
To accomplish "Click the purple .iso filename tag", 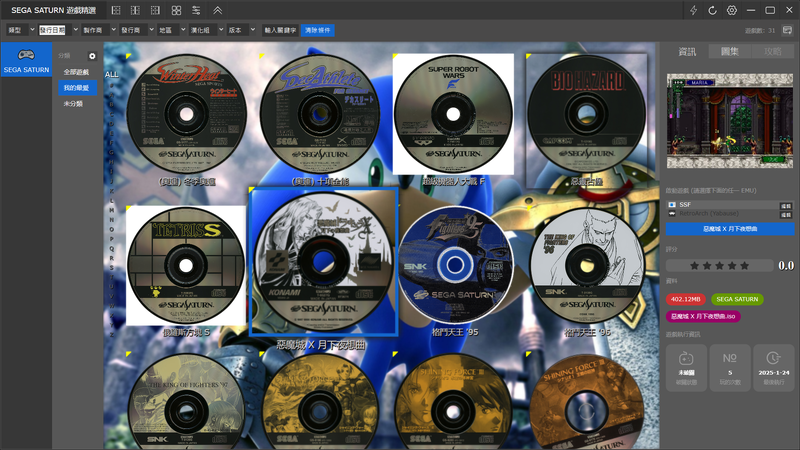I will pyautogui.click(x=703, y=316).
